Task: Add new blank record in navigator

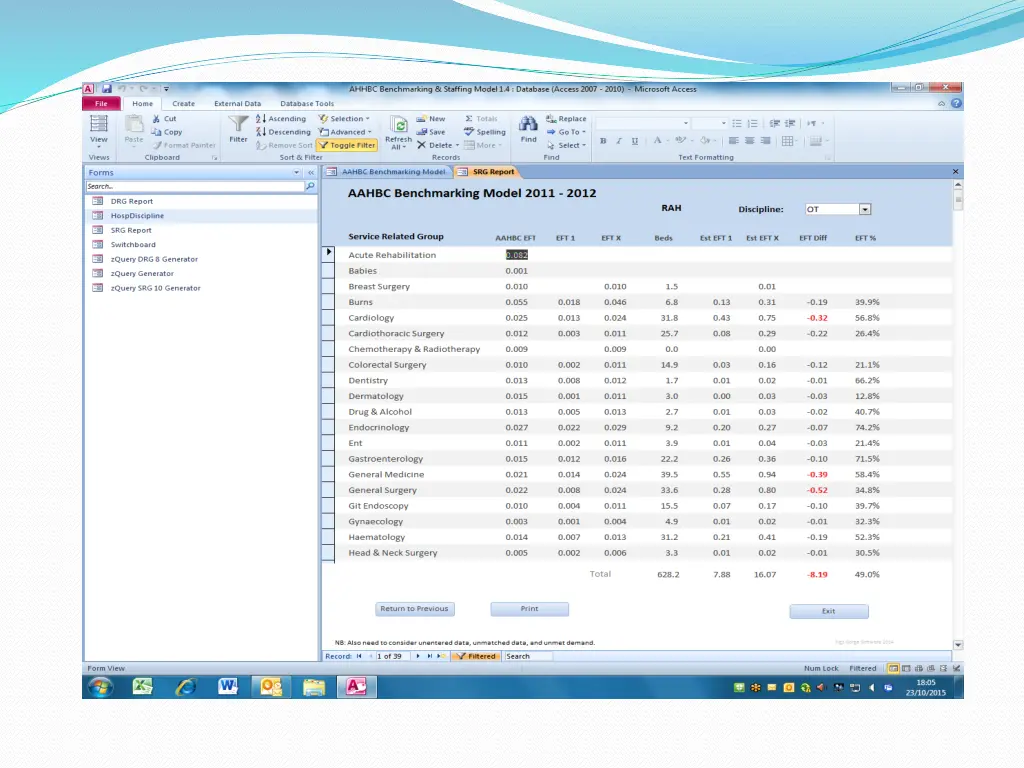Action: point(441,656)
